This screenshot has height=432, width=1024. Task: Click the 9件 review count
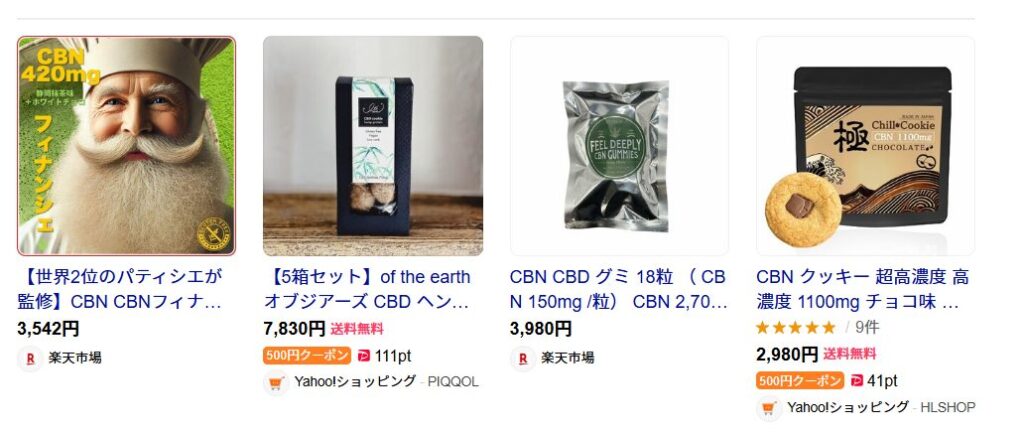coord(867,328)
